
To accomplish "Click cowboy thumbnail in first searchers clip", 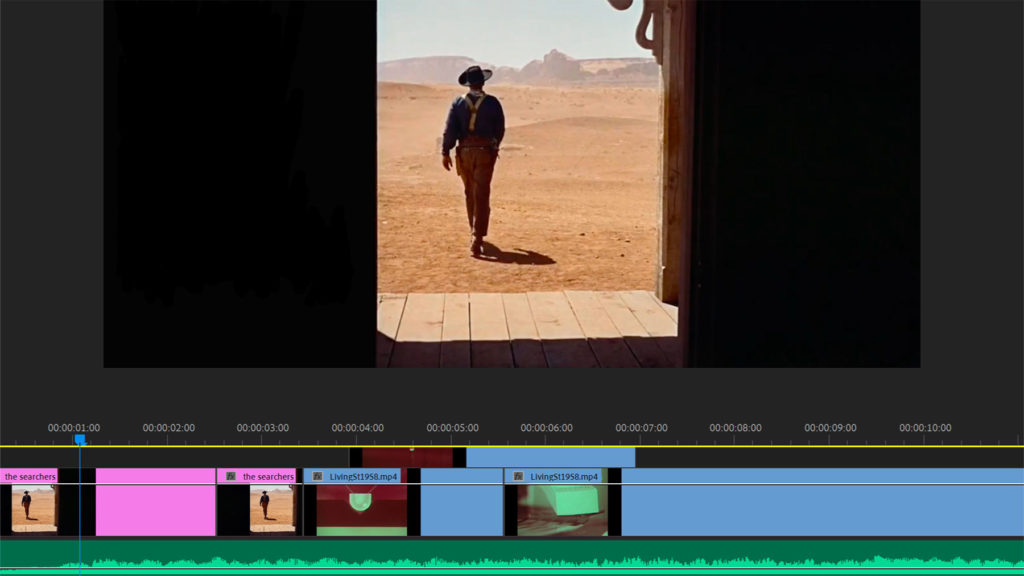I will [x=34, y=510].
